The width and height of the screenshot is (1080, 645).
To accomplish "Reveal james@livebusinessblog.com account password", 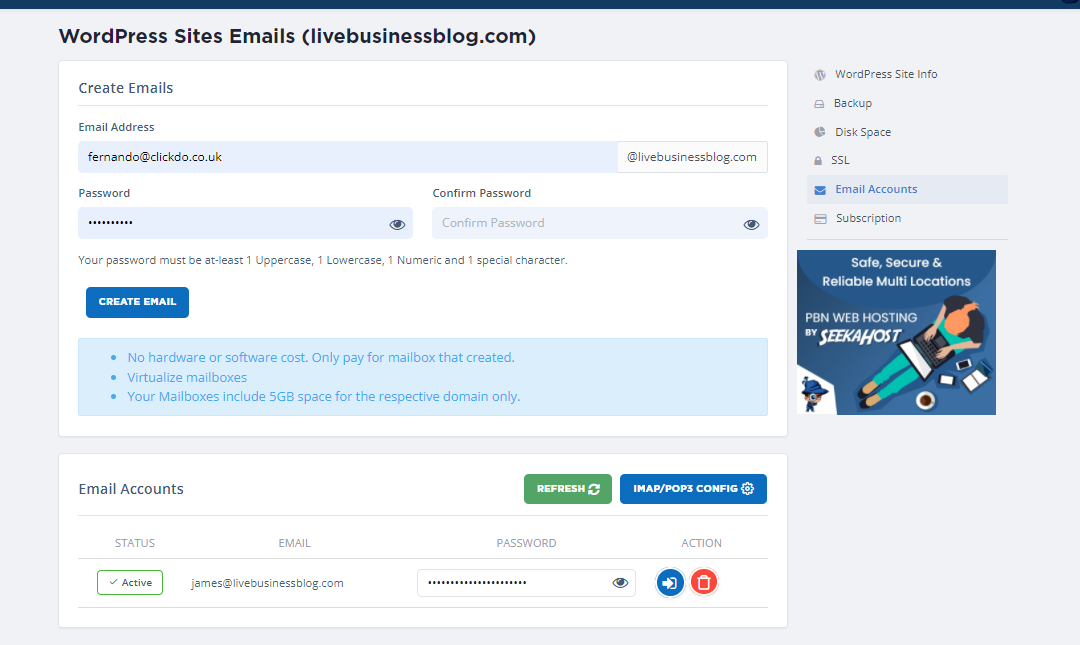I will click(x=620, y=582).
